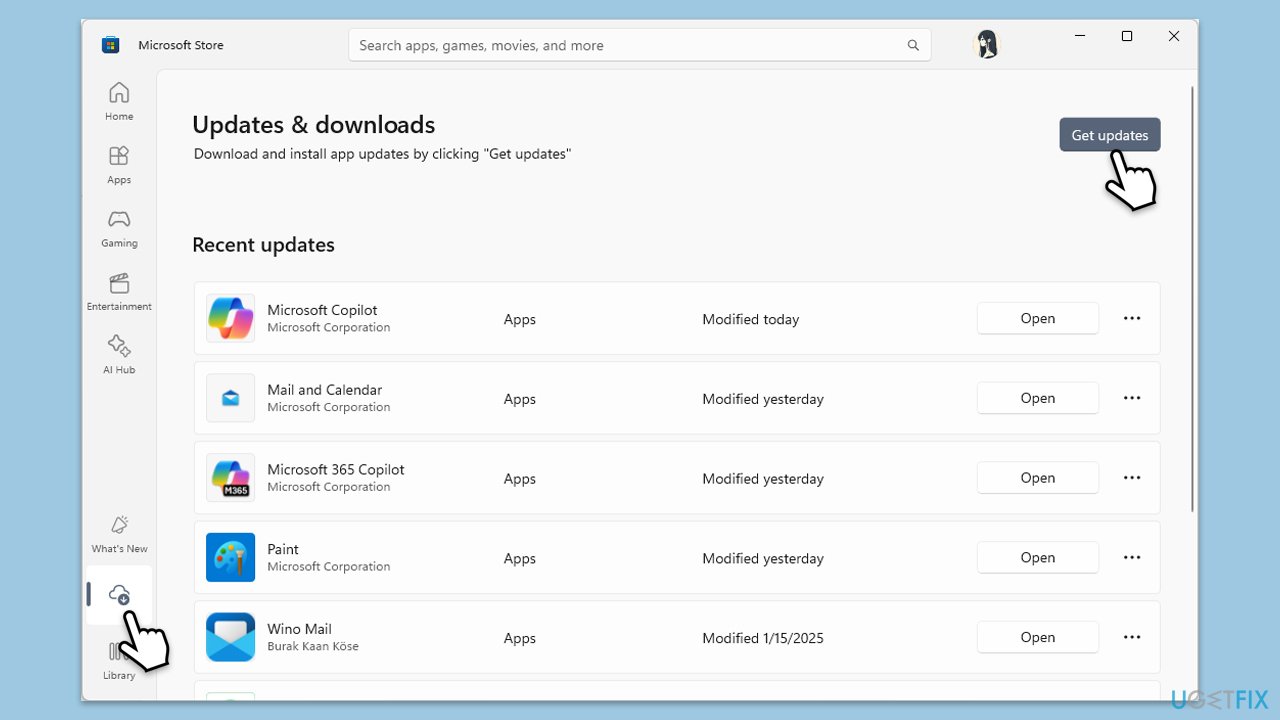Click the Wino Mail app icon
The width and height of the screenshot is (1280, 720).
coord(230,637)
